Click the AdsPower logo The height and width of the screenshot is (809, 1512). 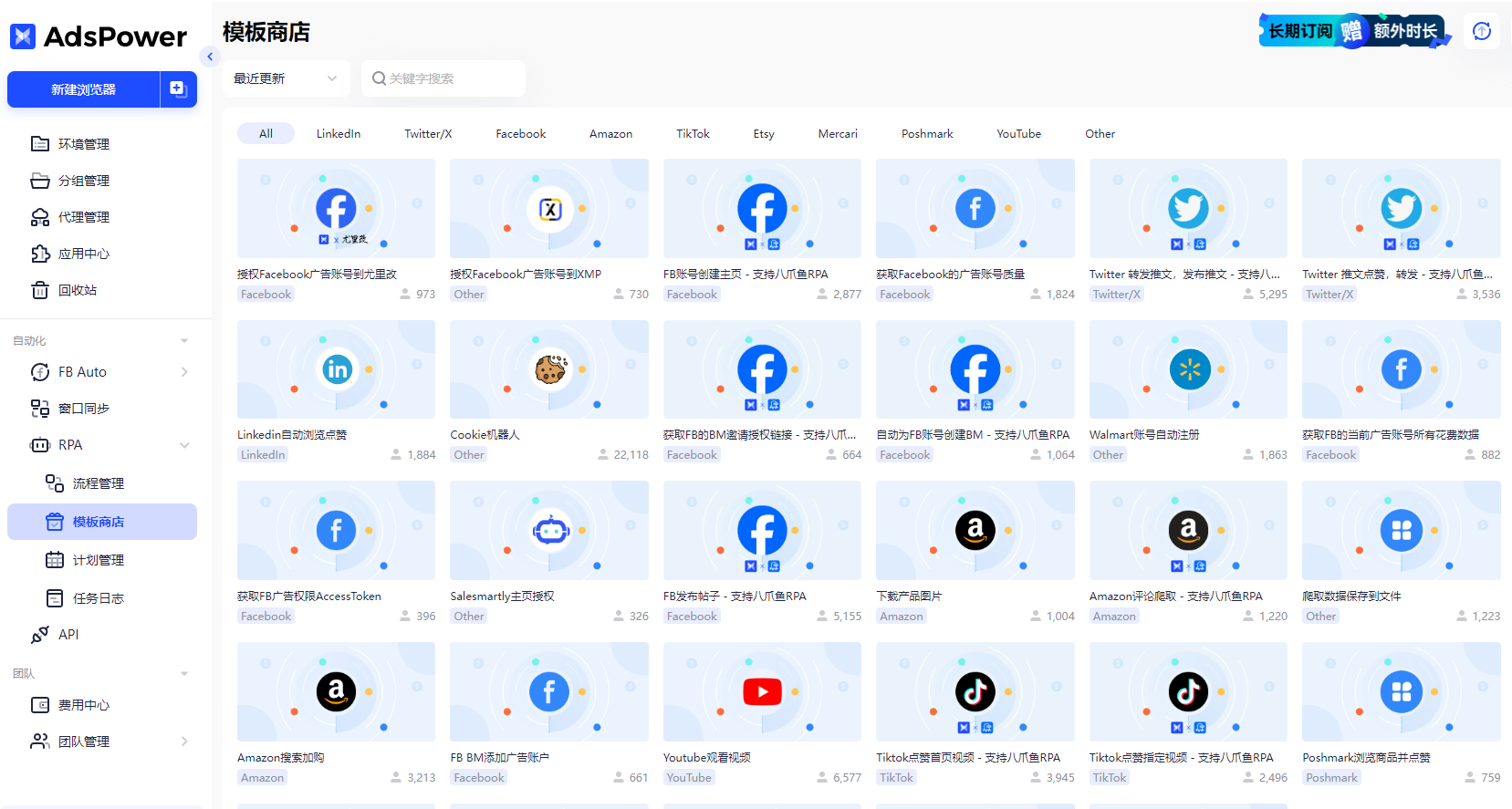click(99, 36)
